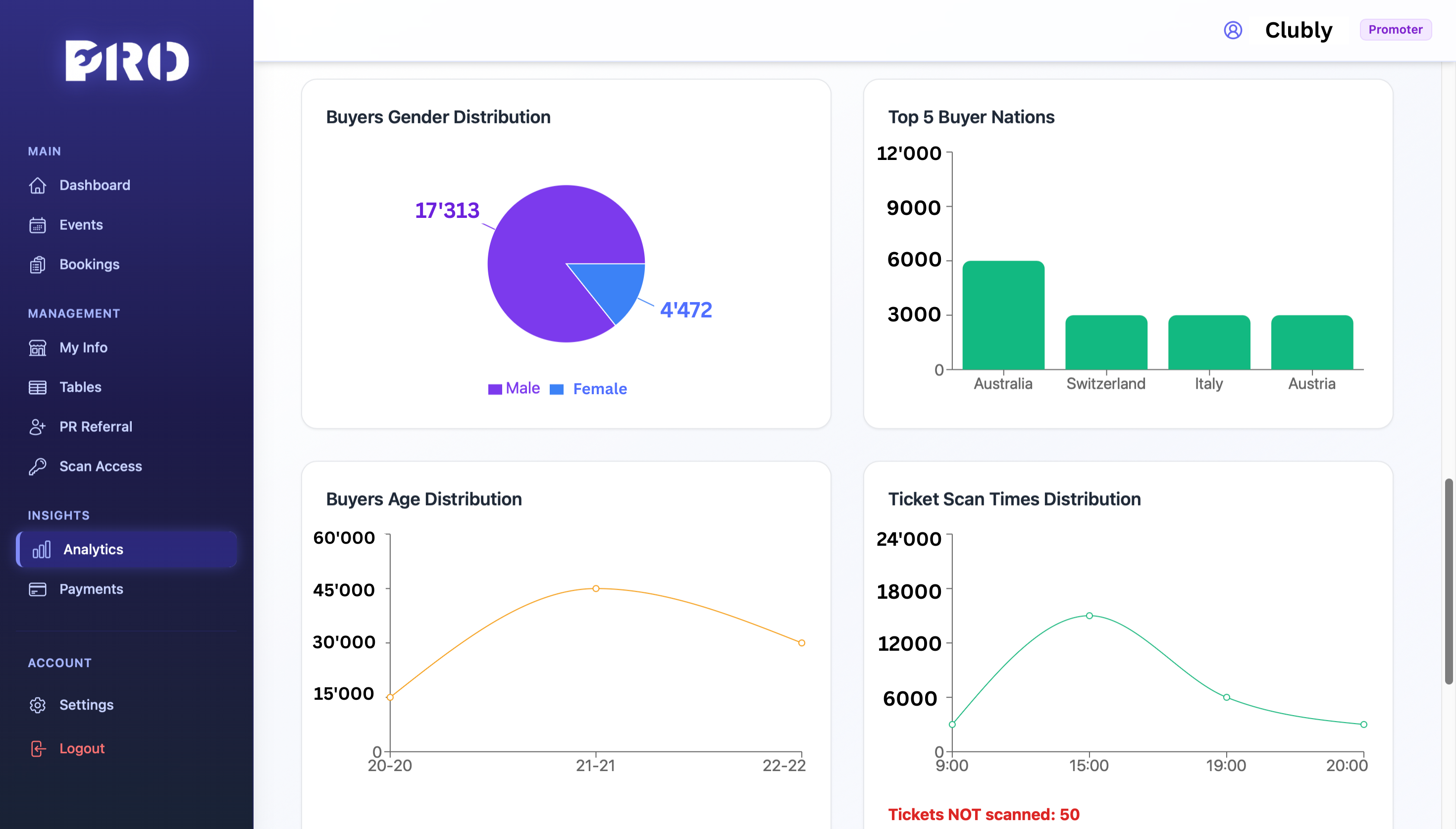Click the Dashboard home icon
Viewport: 1456px width, 829px height.
click(x=38, y=185)
